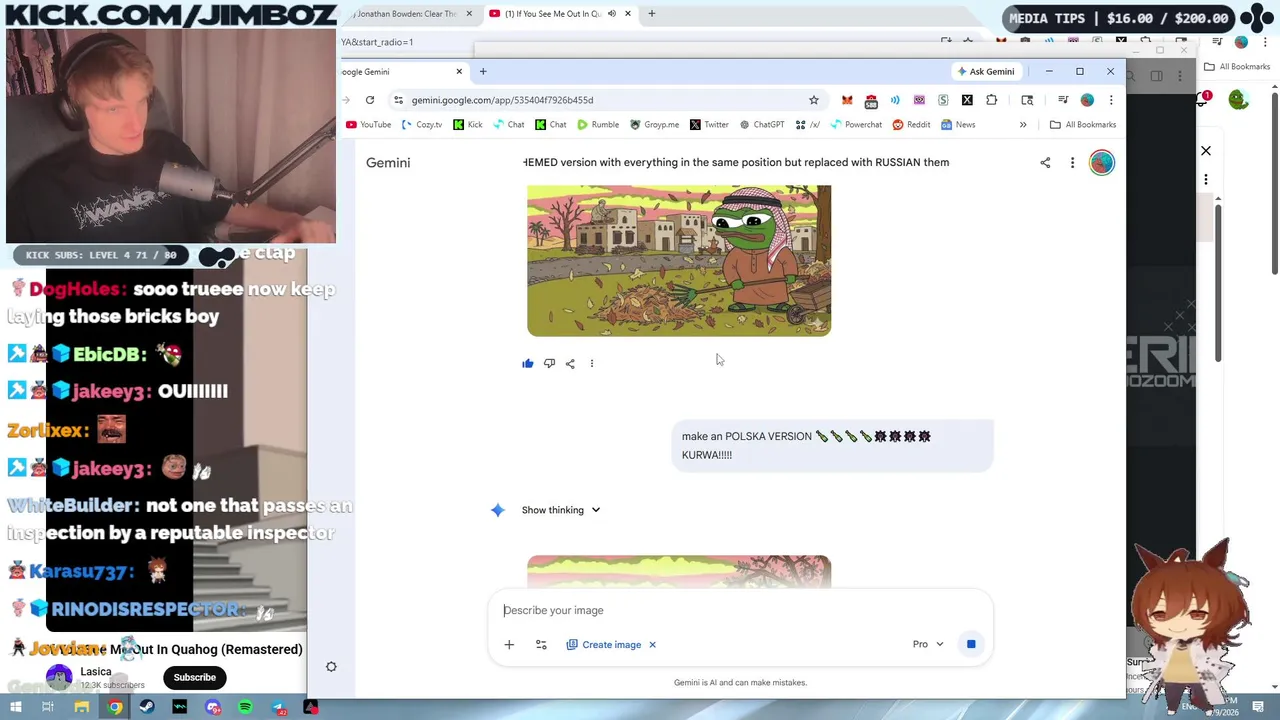Image resolution: width=1280 pixels, height=720 pixels.
Task: Open the Cozy.tv bookmark
Action: [x=422, y=125]
